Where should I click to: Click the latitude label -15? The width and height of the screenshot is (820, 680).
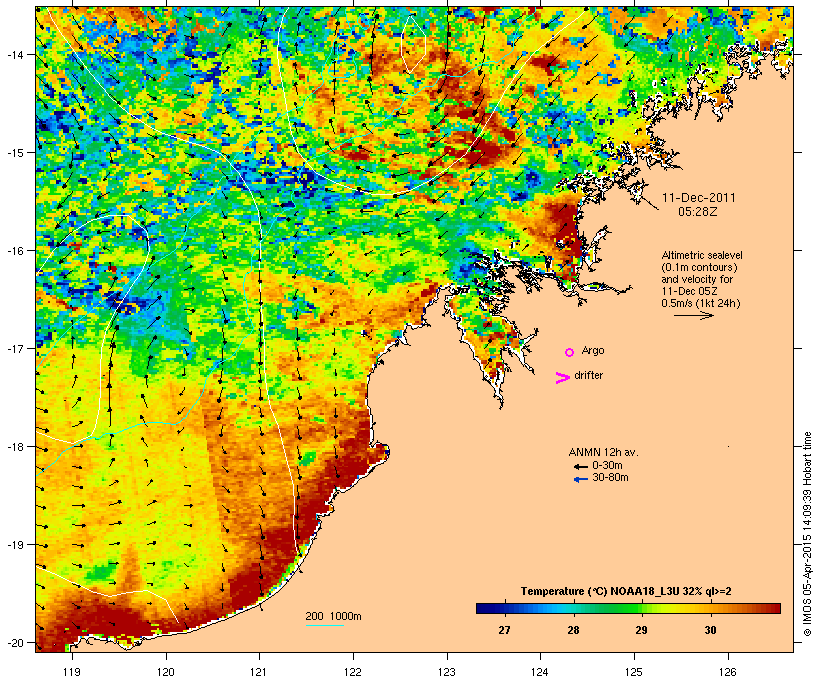click(x=14, y=153)
